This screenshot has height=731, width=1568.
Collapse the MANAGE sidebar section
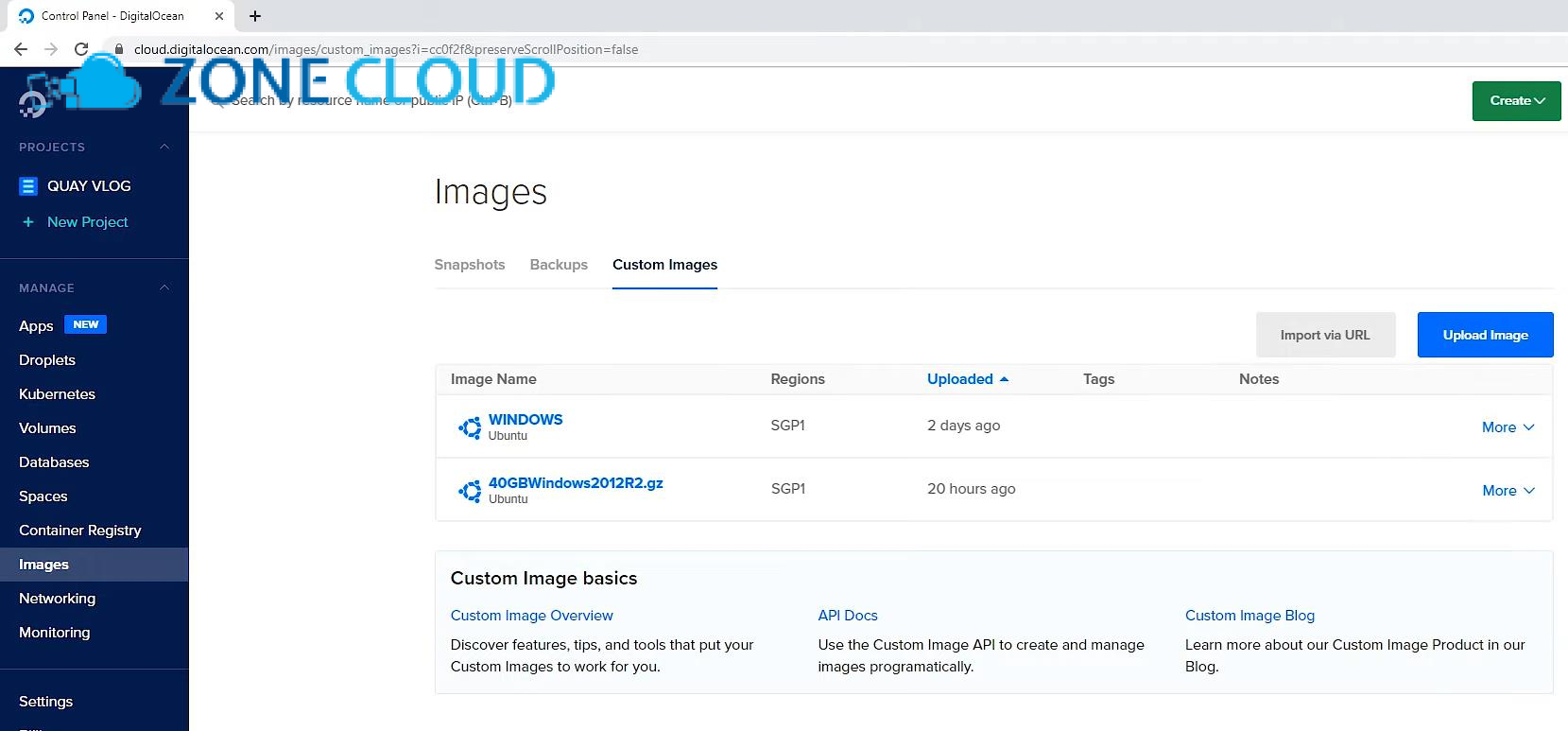click(x=164, y=287)
